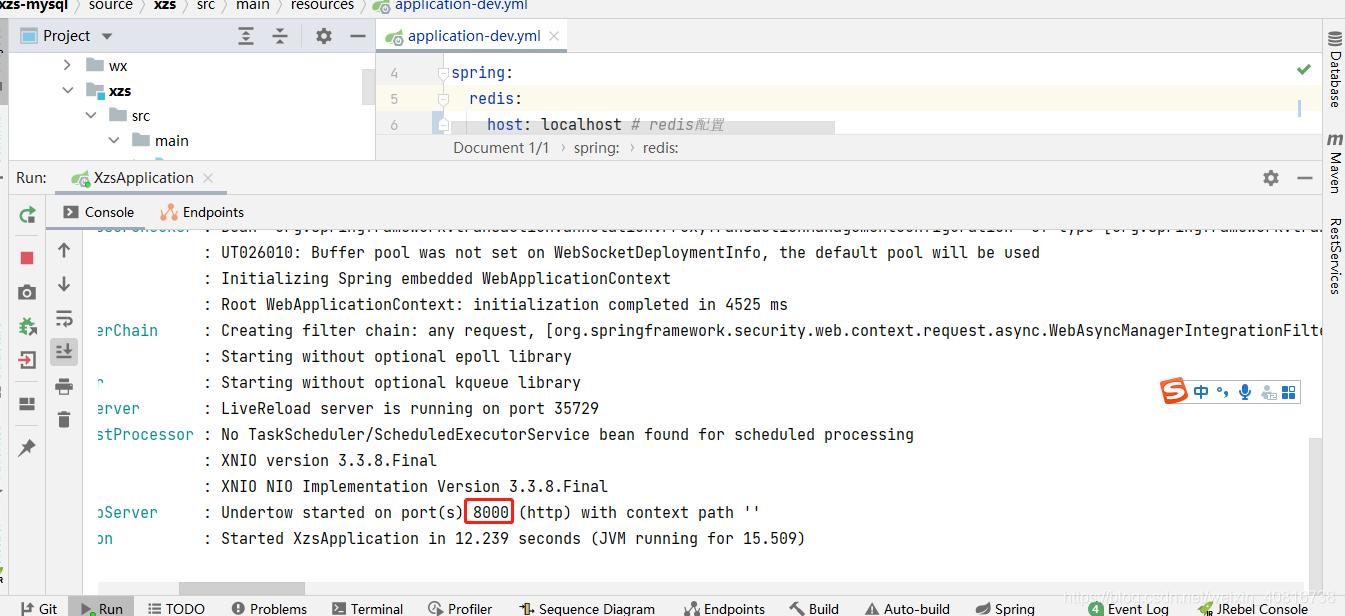Viewport: 1345px width, 616px height.
Task: Click the redis: breadcrumb under the editor
Action: coord(661,148)
